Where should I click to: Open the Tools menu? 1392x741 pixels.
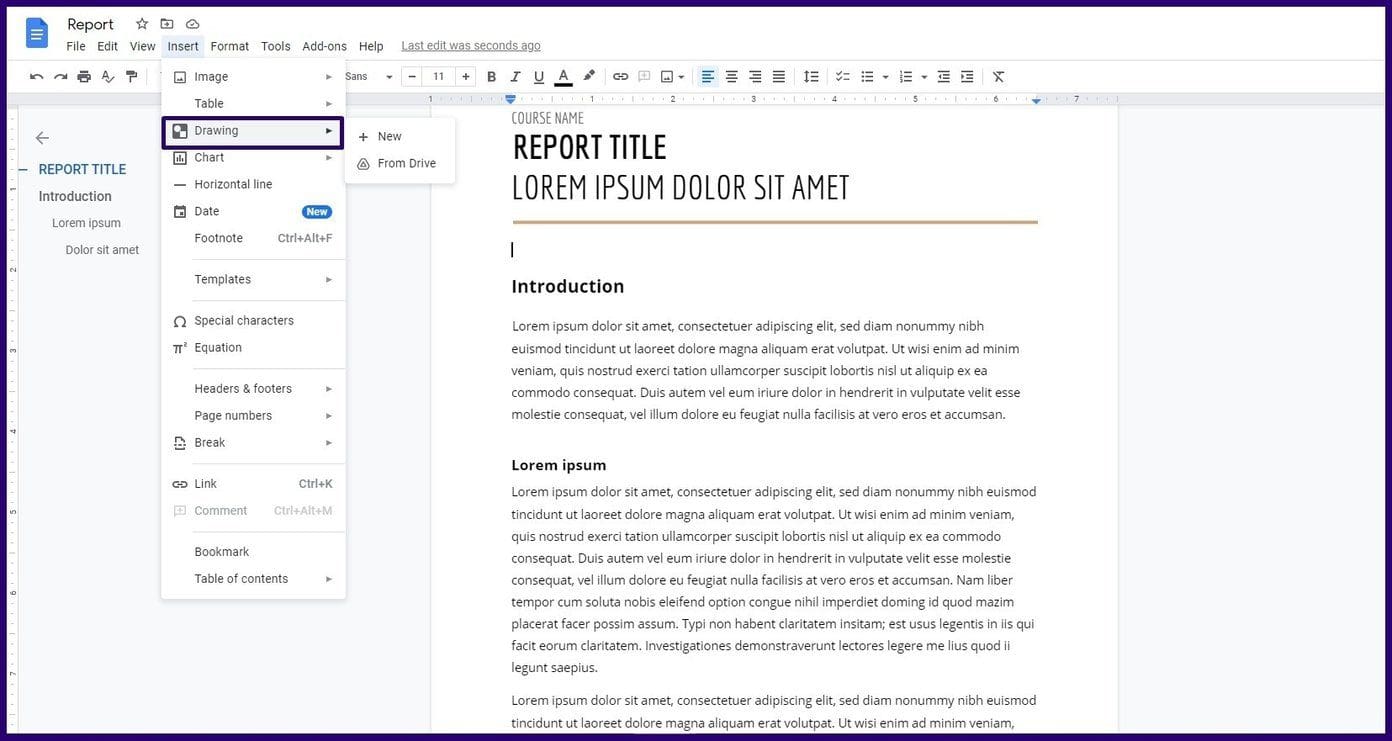276,46
